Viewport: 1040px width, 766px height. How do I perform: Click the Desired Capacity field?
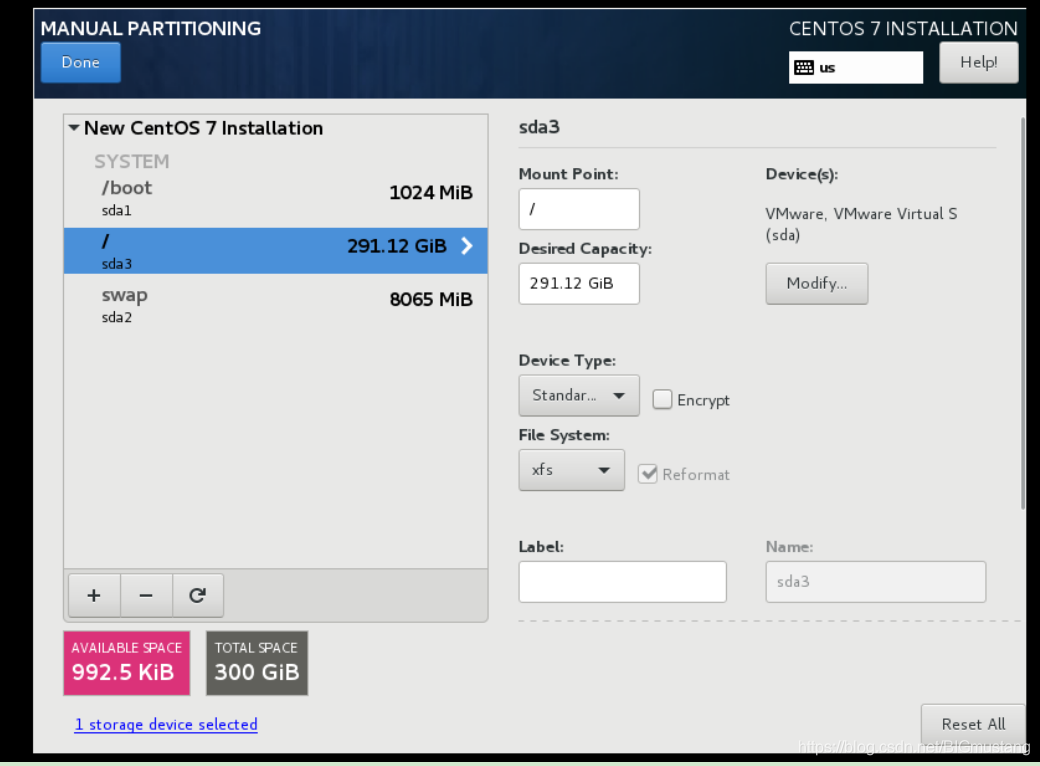(x=579, y=283)
